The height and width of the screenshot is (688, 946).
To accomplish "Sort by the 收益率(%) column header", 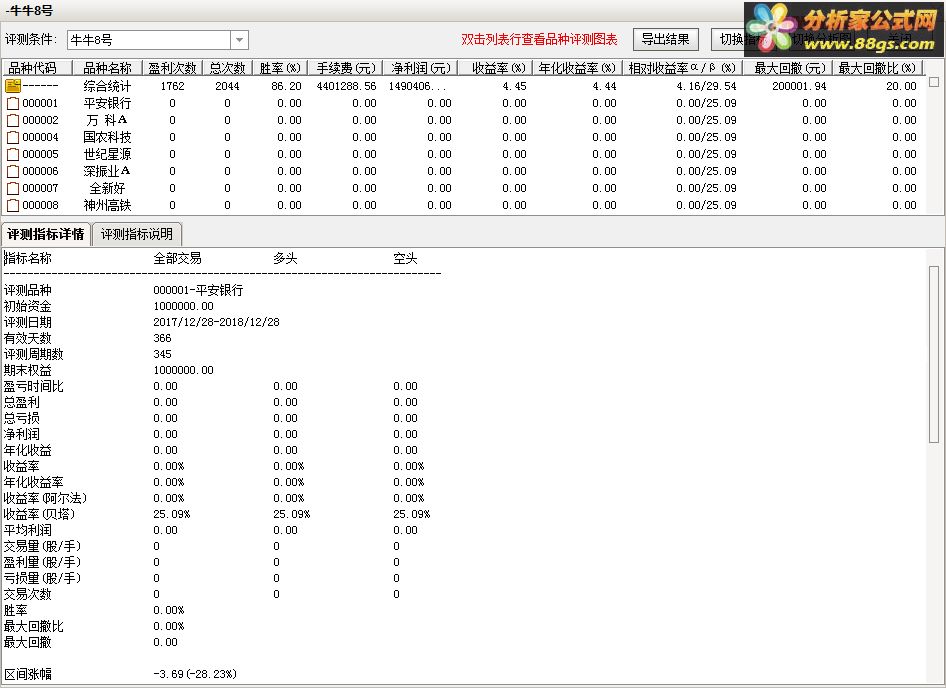I will [x=495, y=68].
